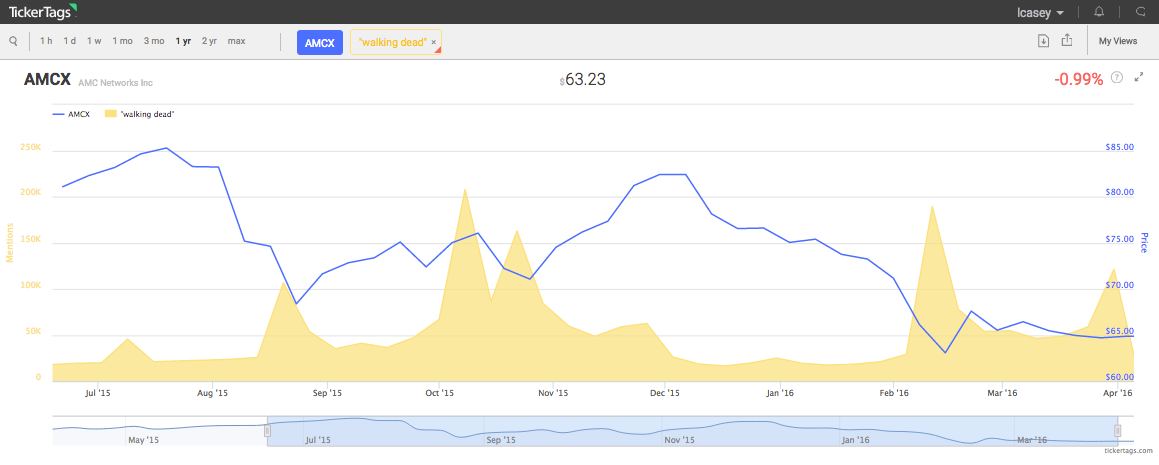Click the $75.00 price axis label
Screen dimensions: 1159x465
tap(1119, 240)
